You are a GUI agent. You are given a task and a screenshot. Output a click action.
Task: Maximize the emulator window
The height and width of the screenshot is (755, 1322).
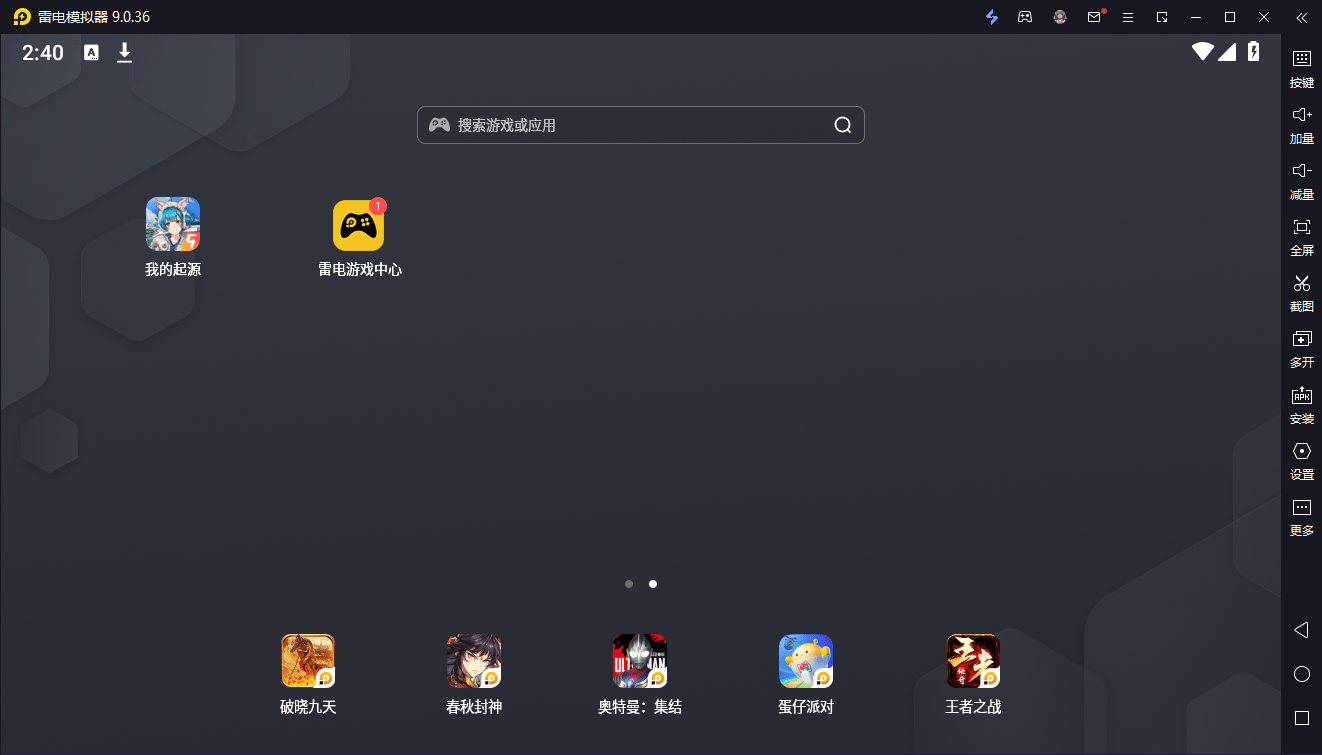(x=1230, y=17)
